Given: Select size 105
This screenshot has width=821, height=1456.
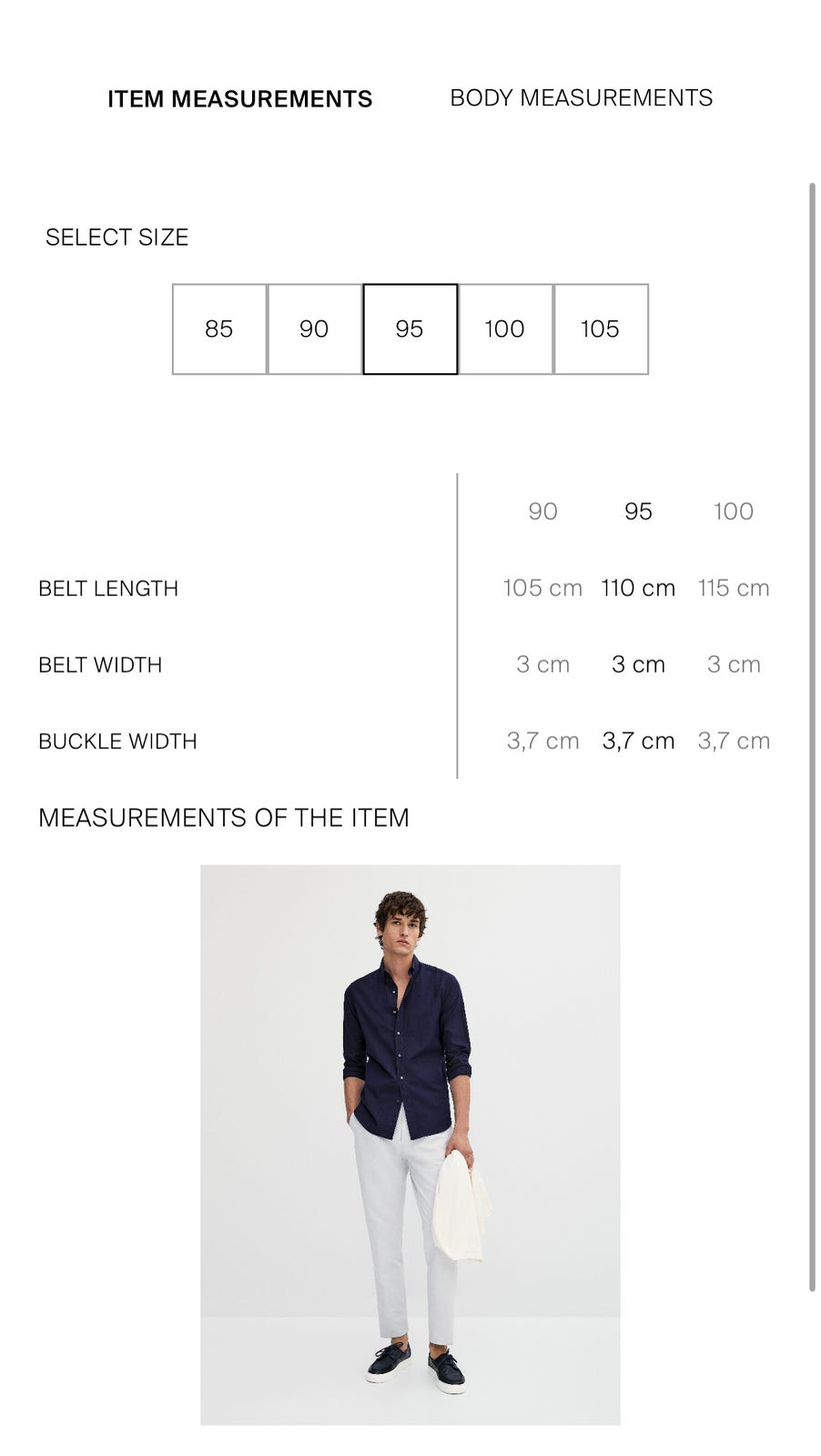Looking at the screenshot, I should pos(600,329).
